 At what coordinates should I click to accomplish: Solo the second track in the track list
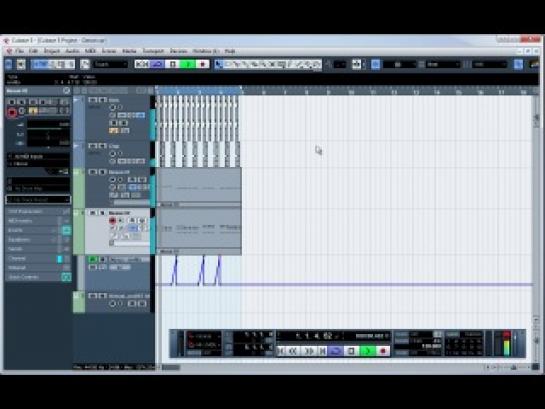[x=103, y=146]
